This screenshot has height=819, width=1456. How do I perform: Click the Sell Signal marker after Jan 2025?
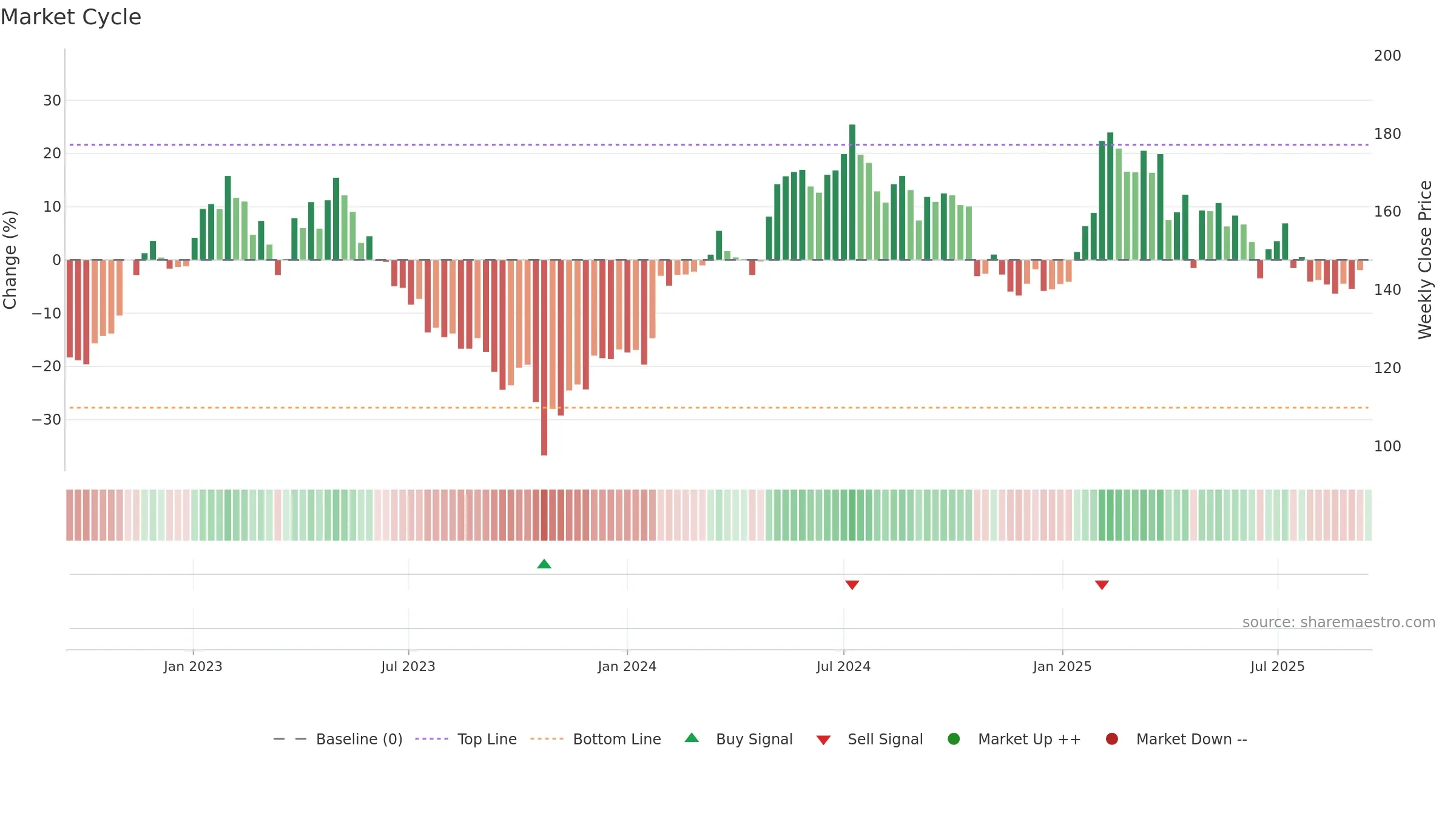(1102, 585)
